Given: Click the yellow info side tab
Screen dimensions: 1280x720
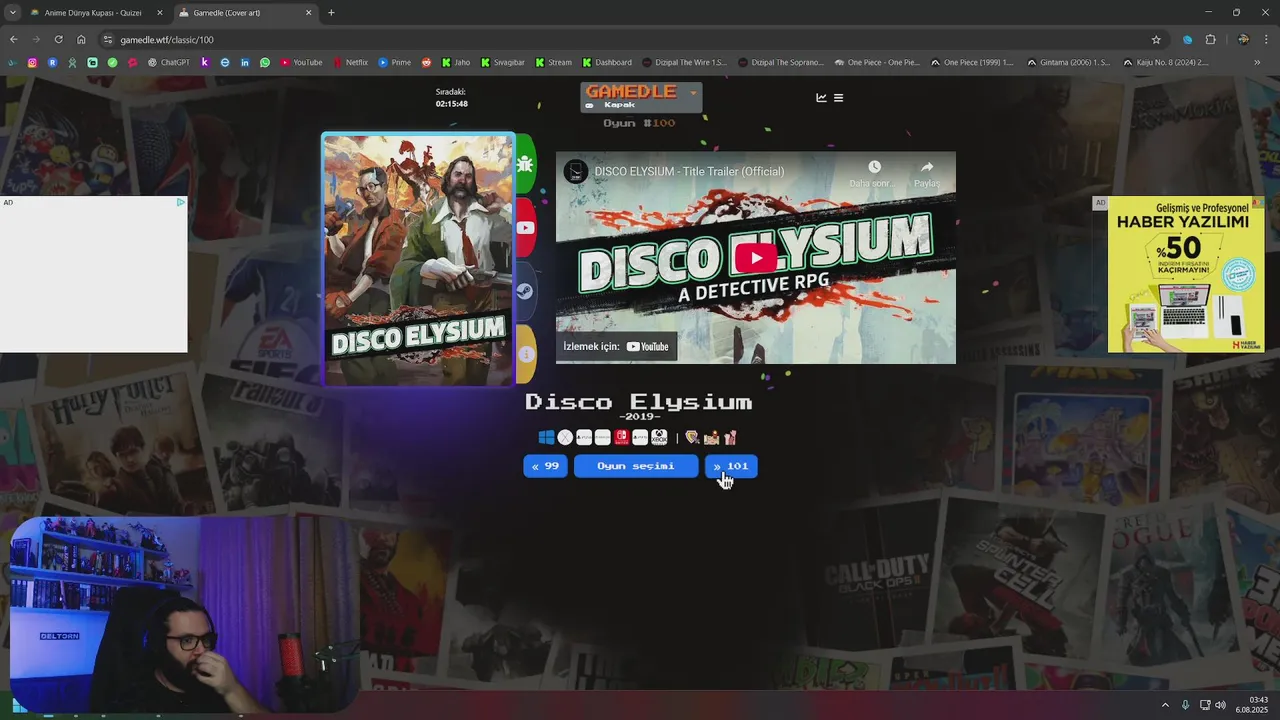Looking at the screenshot, I should [x=525, y=354].
